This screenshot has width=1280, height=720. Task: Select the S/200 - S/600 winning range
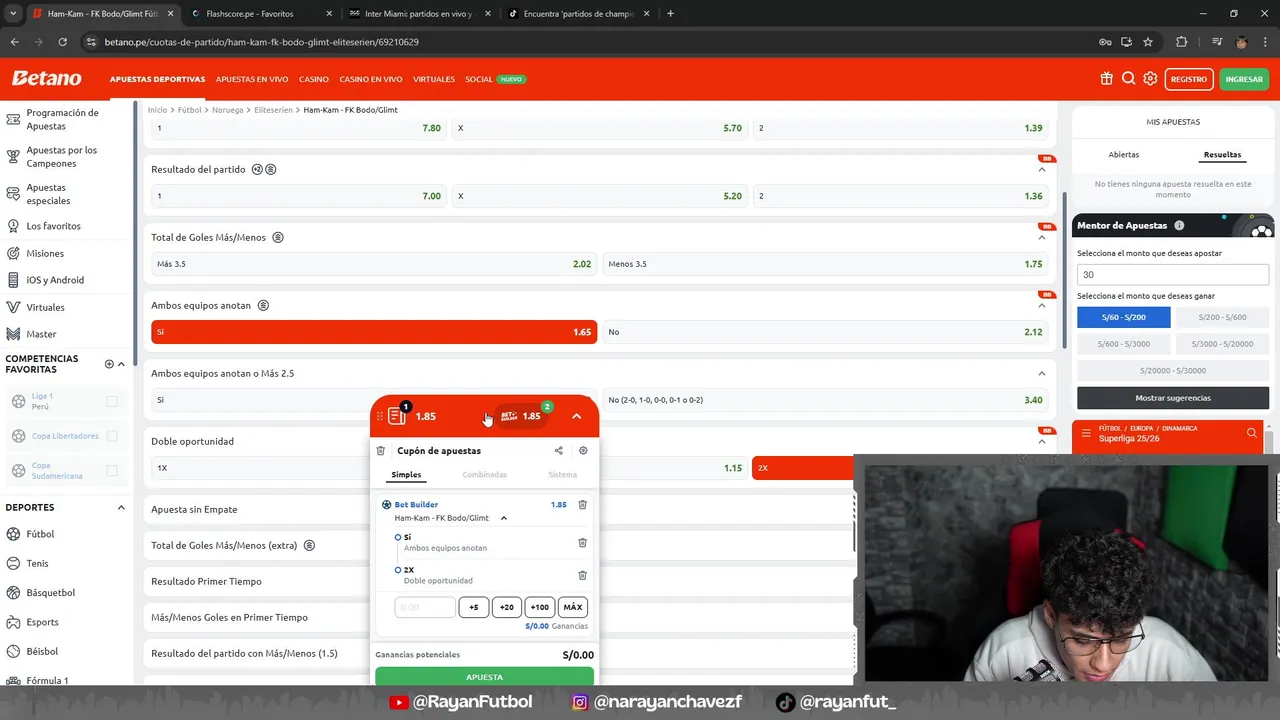(1222, 317)
